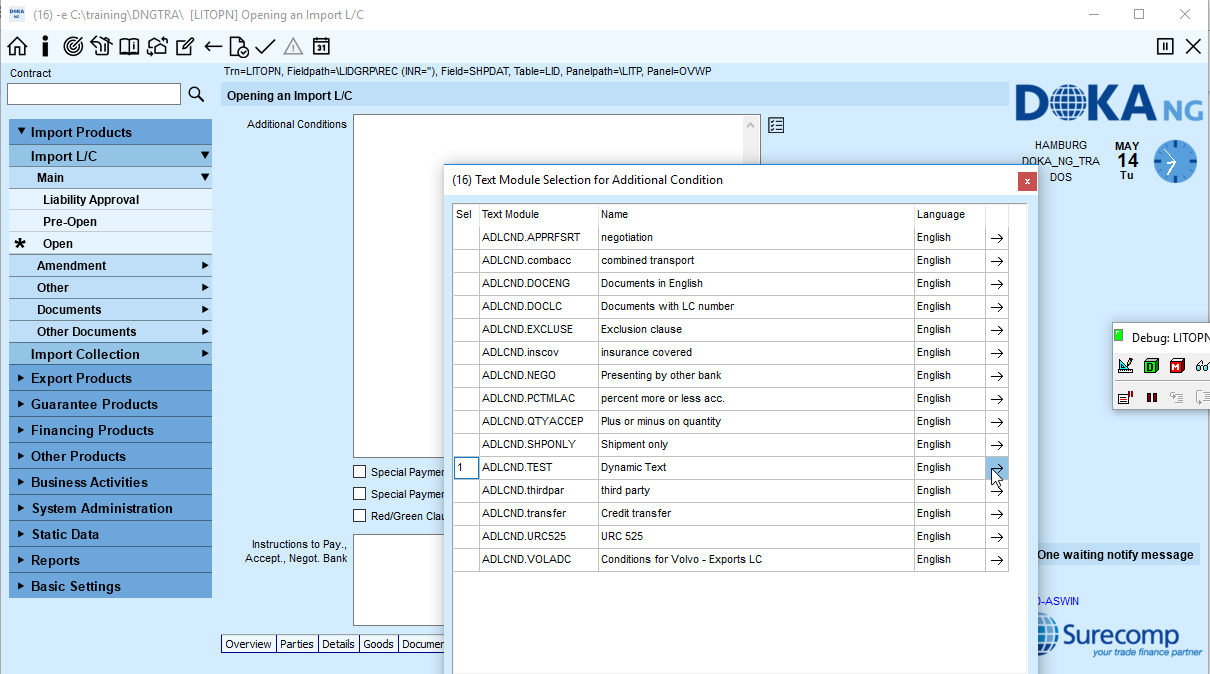Click the magnifier icon beside Contract field
This screenshot has width=1210, height=674.
pos(196,94)
